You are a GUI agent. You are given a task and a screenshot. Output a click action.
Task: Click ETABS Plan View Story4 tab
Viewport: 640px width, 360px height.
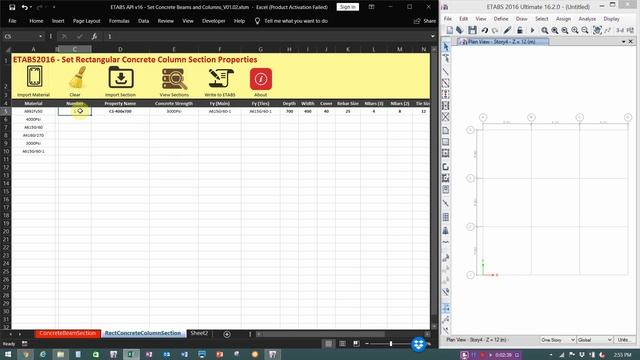pos(502,42)
